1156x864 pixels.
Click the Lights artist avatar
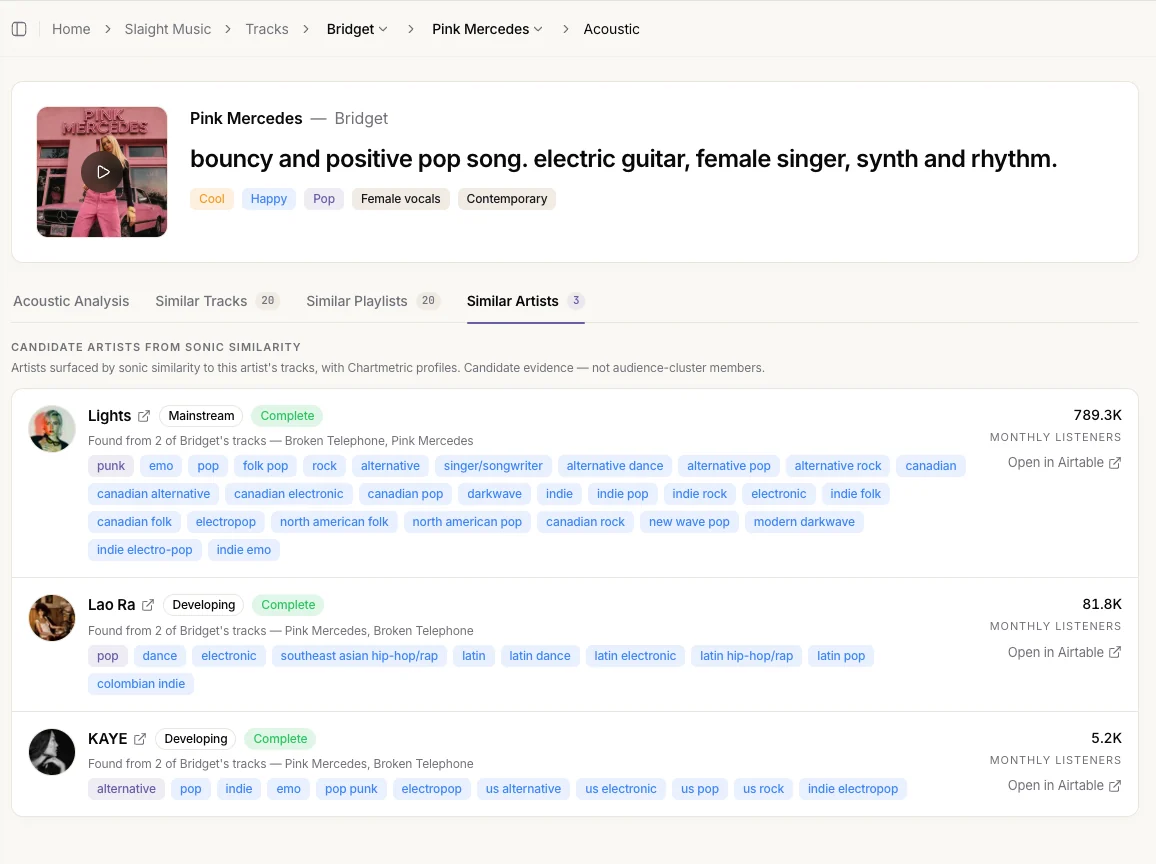(x=52, y=428)
